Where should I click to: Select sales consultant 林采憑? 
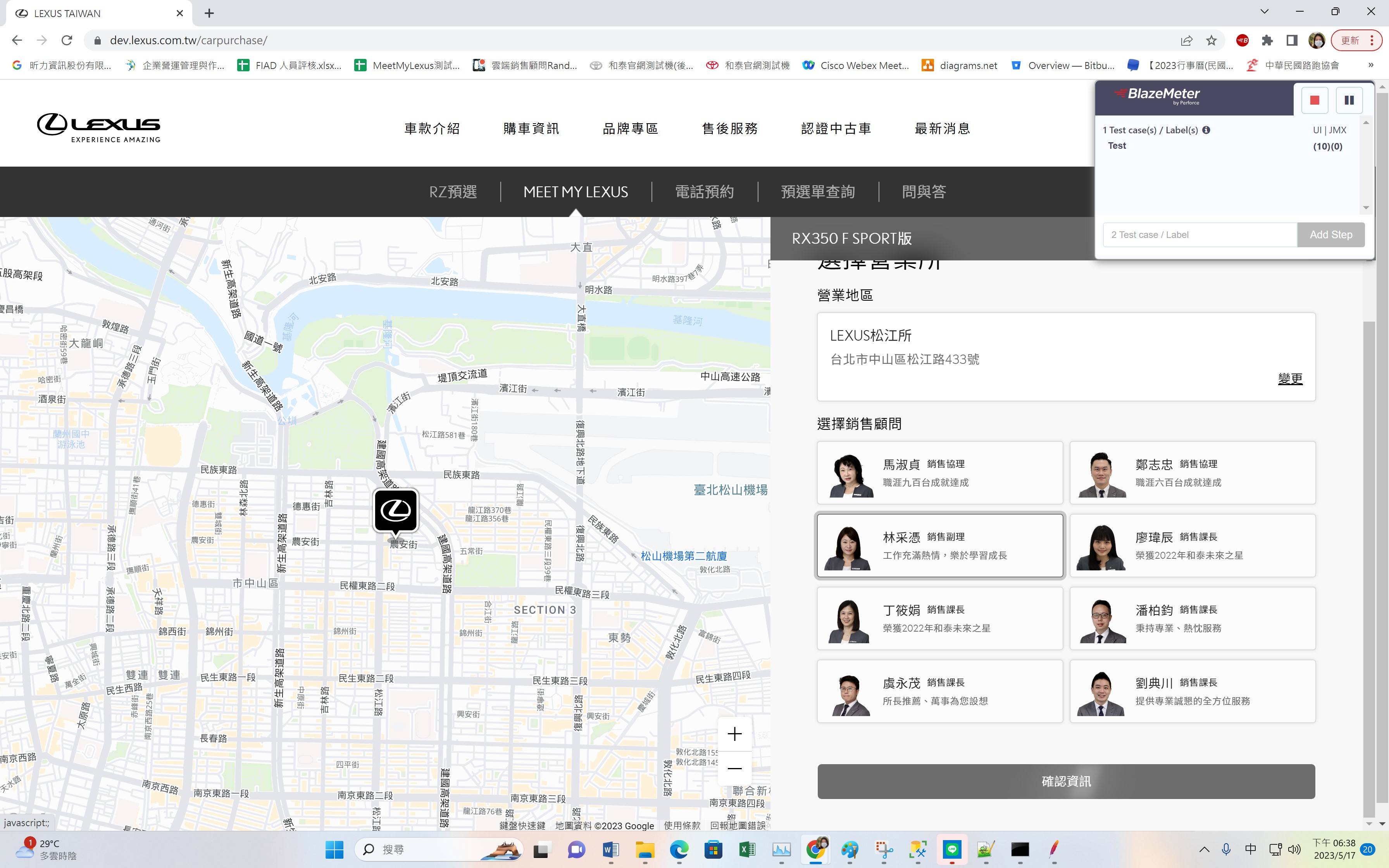(939, 545)
